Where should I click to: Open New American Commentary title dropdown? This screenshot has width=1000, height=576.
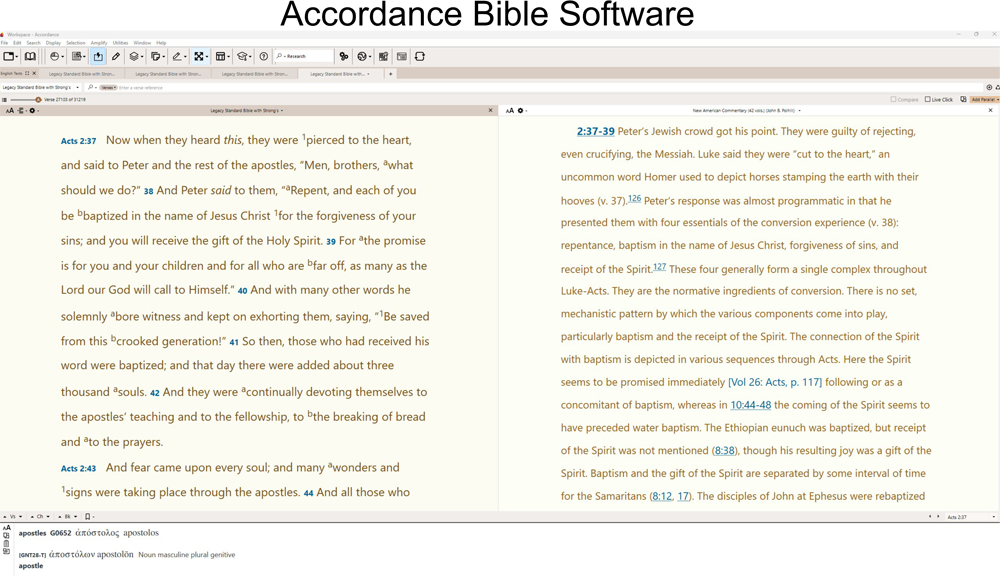(x=746, y=110)
